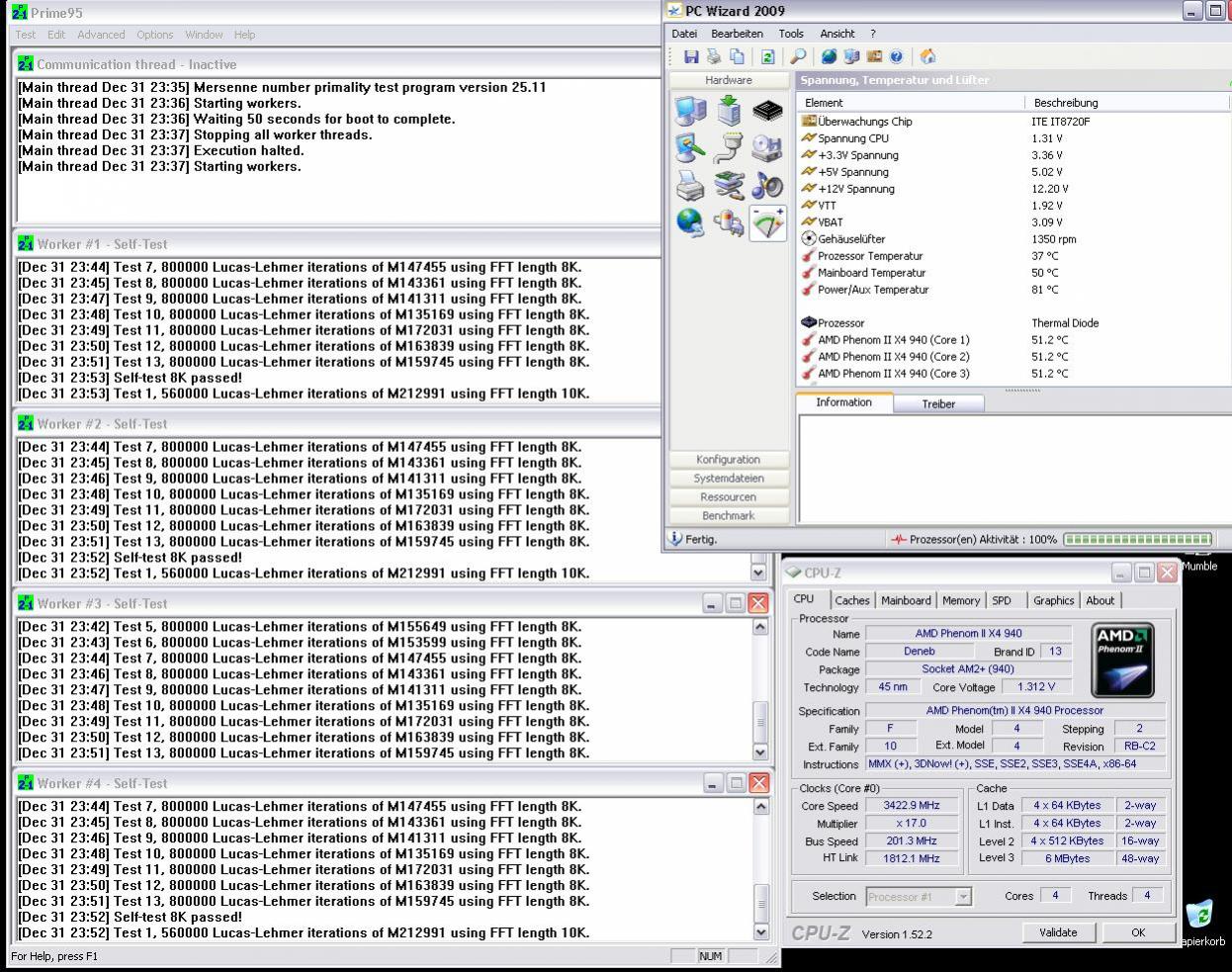Click the magnifying glass search icon
This screenshot has height=972, width=1232.
798,56
